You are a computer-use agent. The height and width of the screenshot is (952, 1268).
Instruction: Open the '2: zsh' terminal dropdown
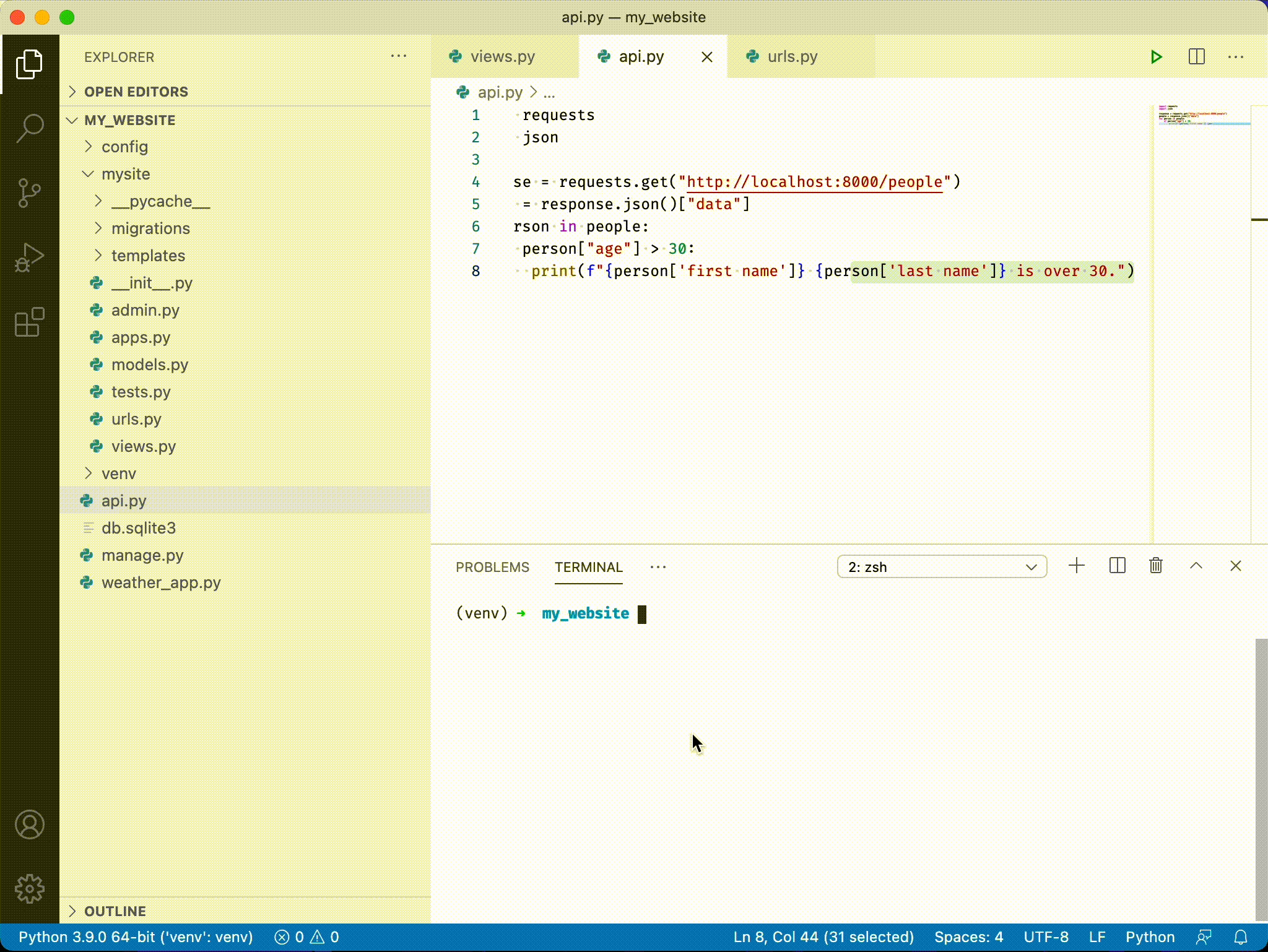point(941,566)
